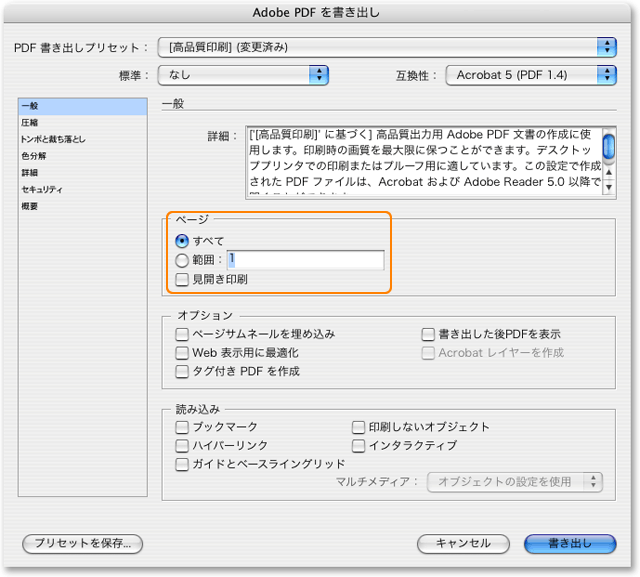The image size is (640, 577).
Task: Toggle Web 表示用に最適化 checkbox
Action: (182, 352)
